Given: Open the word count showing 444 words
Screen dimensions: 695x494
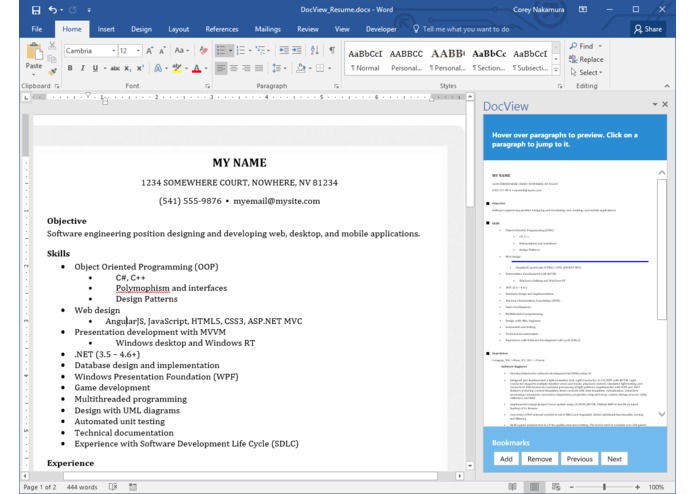Looking at the screenshot, I should pyautogui.click(x=82, y=487).
